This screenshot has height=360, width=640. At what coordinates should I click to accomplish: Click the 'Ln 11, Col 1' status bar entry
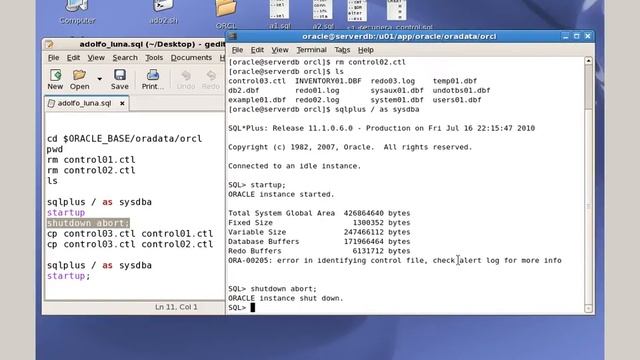point(176,307)
